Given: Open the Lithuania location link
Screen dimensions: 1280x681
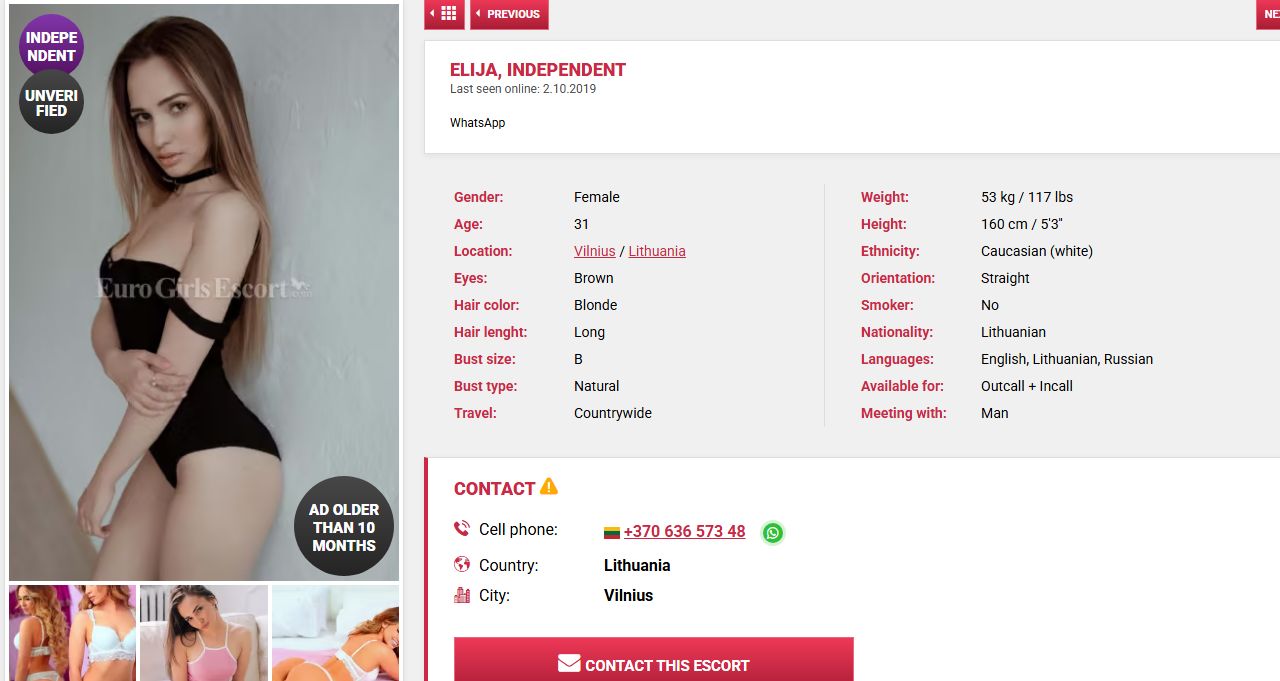Looking at the screenshot, I should 657,251.
